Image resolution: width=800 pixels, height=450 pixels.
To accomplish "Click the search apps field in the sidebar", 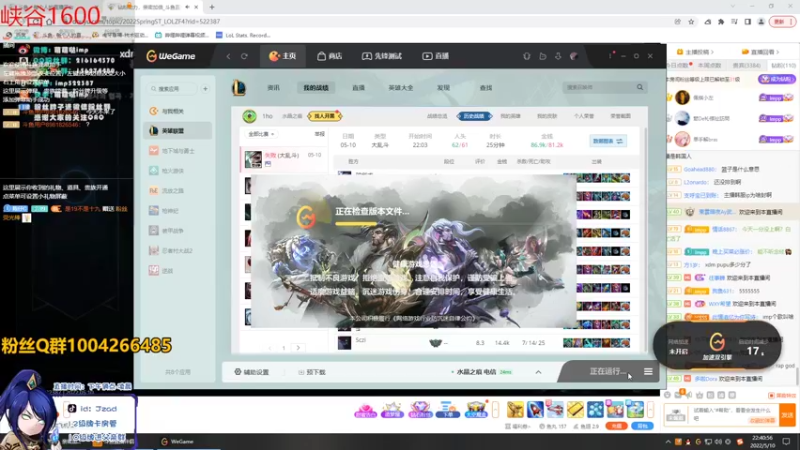I will pyautogui.click(x=171, y=89).
